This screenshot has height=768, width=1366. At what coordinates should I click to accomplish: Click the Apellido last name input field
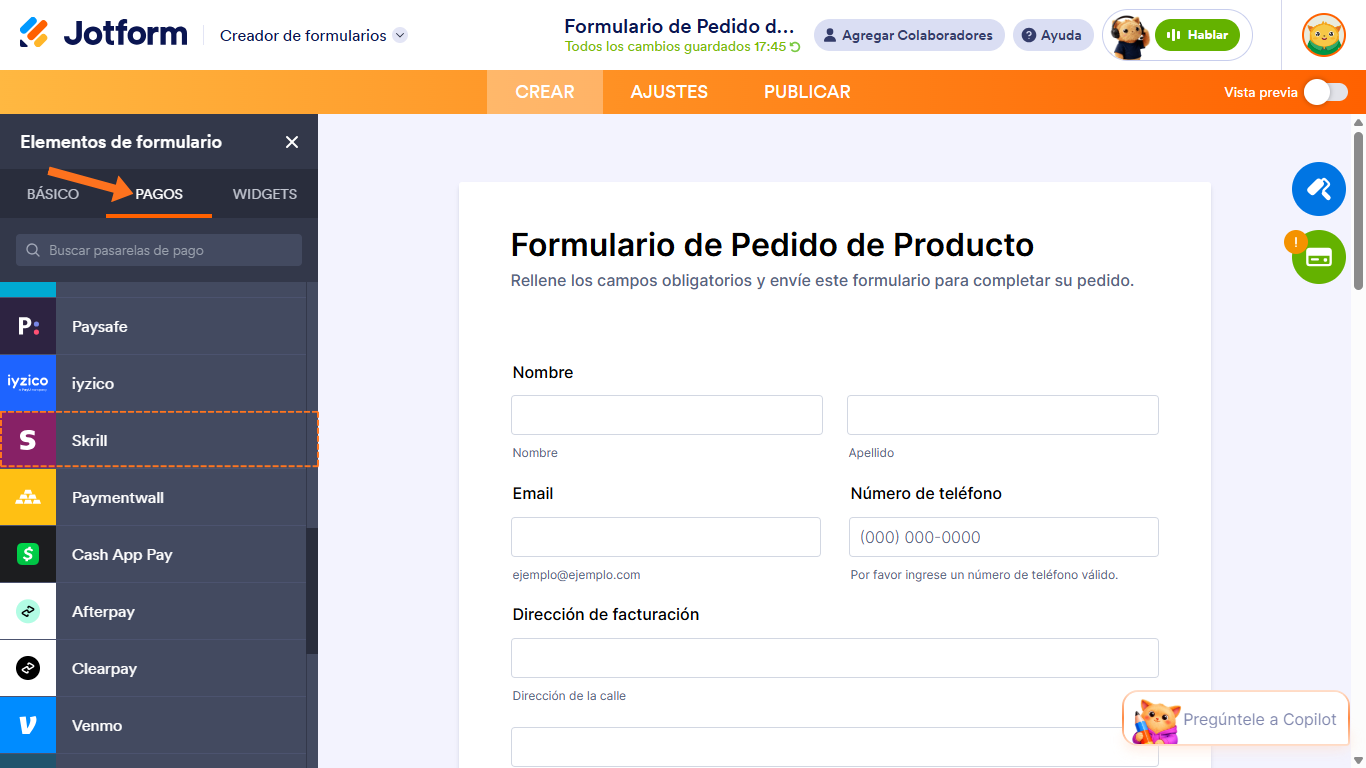1003,415
